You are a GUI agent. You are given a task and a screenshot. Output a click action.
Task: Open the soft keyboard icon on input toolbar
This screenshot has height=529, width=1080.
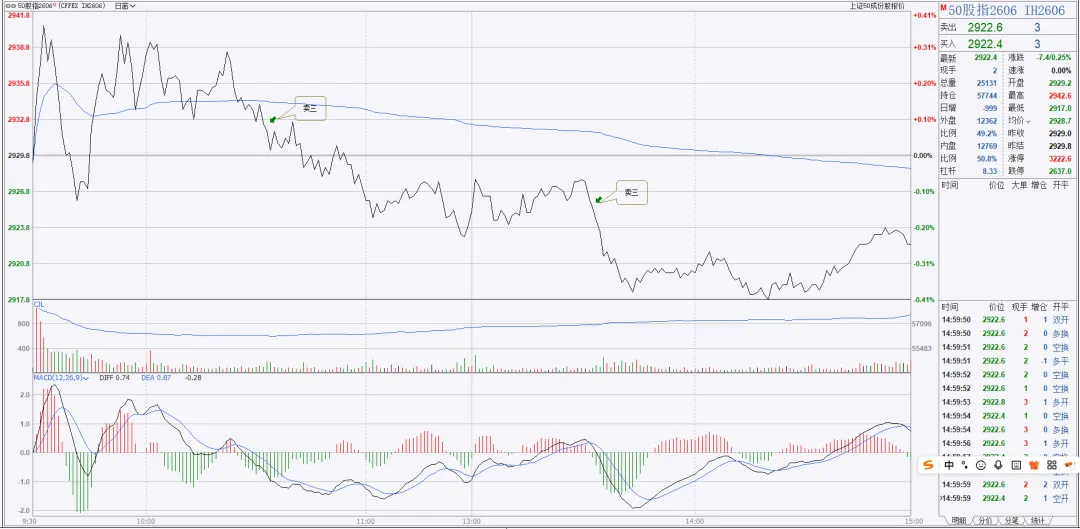(1016, 466)
